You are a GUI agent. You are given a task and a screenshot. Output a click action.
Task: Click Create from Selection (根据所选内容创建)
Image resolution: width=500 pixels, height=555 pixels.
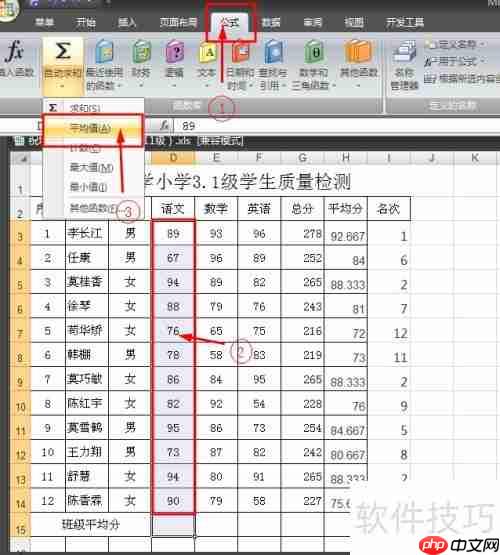pos(462,79)
